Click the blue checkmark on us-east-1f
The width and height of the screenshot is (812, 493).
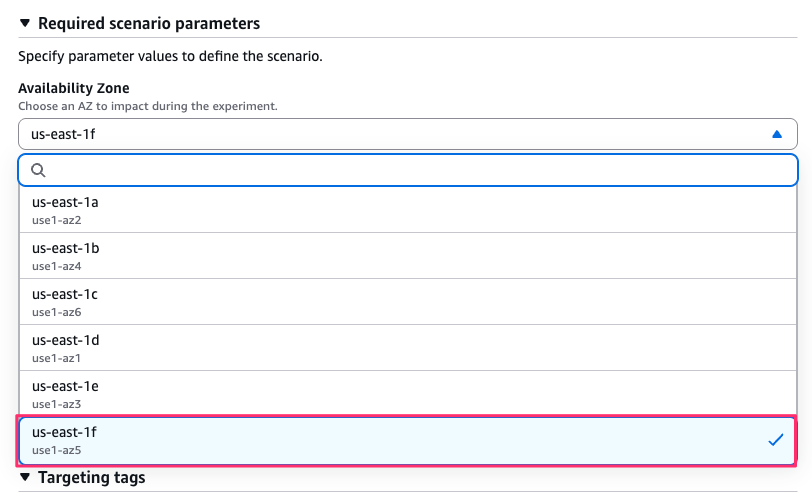click(776, 440)
